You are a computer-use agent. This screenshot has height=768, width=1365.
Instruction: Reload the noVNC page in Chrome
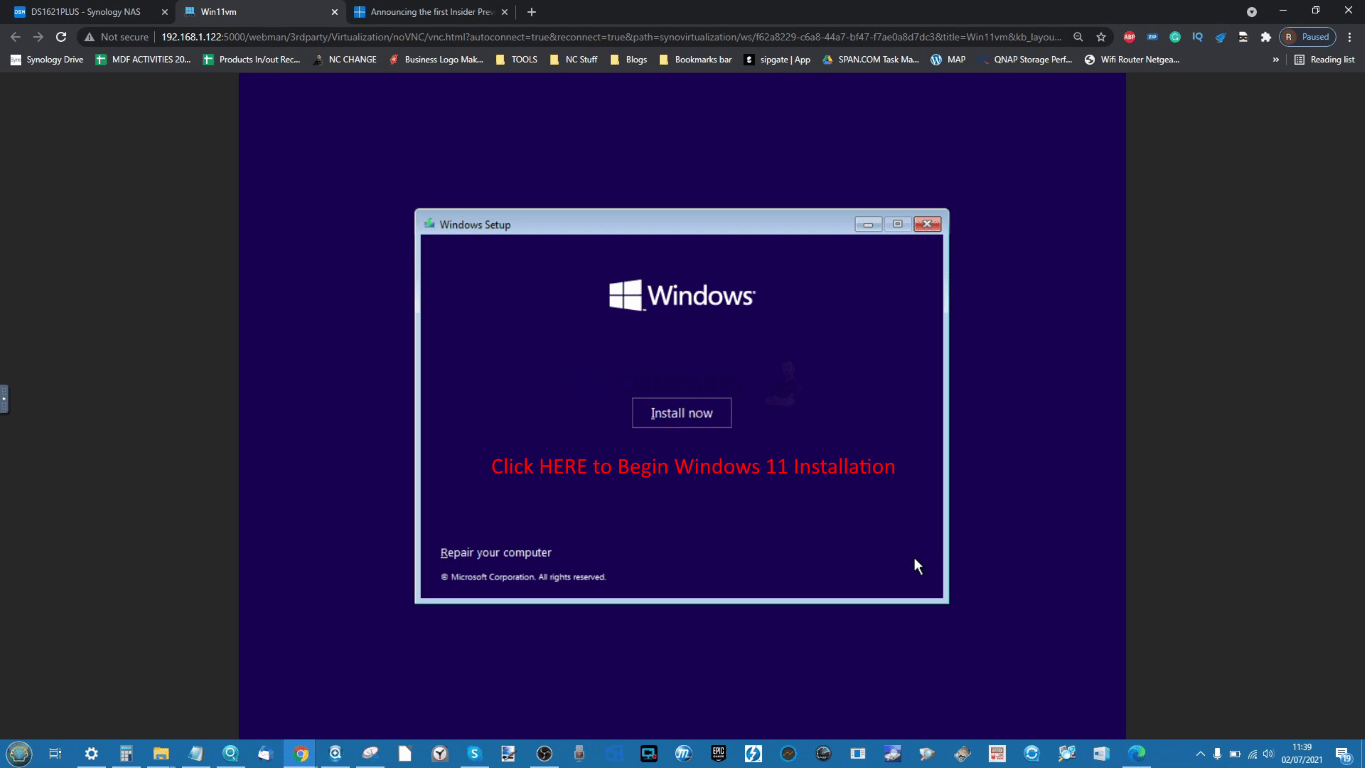61,35
